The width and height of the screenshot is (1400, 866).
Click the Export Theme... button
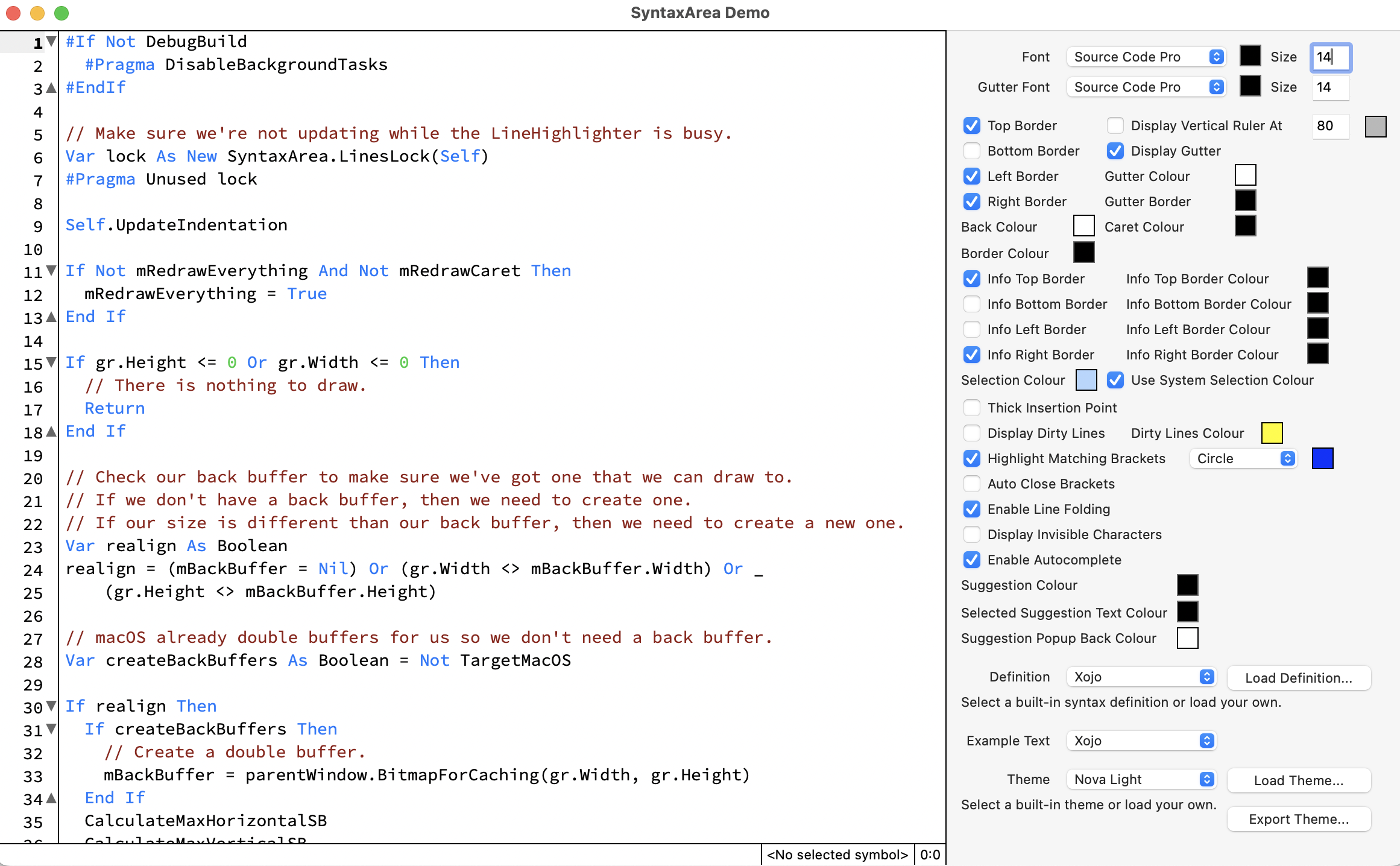tap(1299, 819)
